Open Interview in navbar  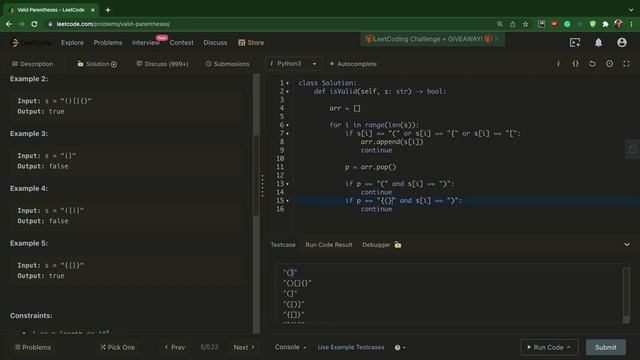146,42
